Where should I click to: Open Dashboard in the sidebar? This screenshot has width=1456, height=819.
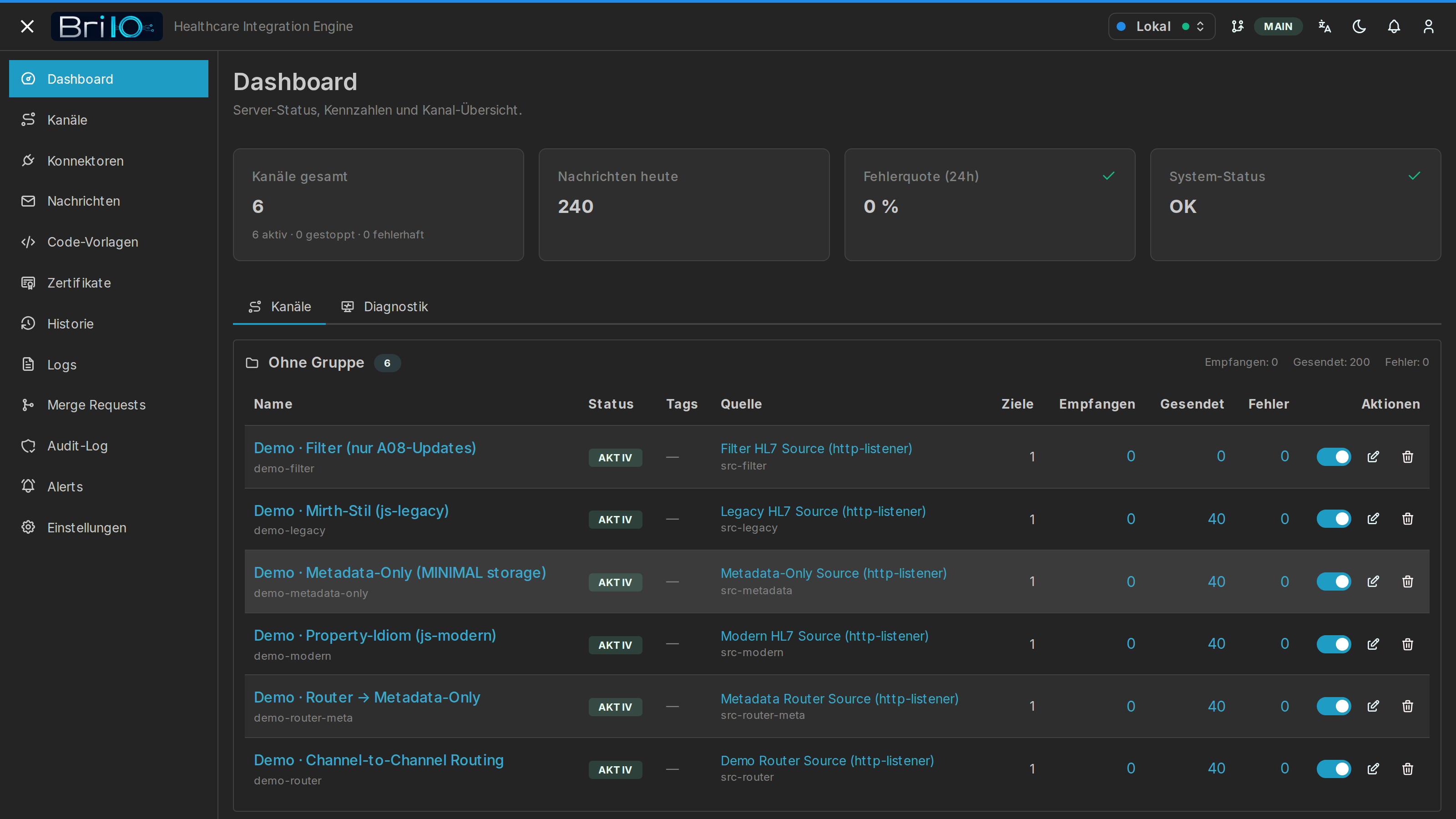click(x=109, y=79)
